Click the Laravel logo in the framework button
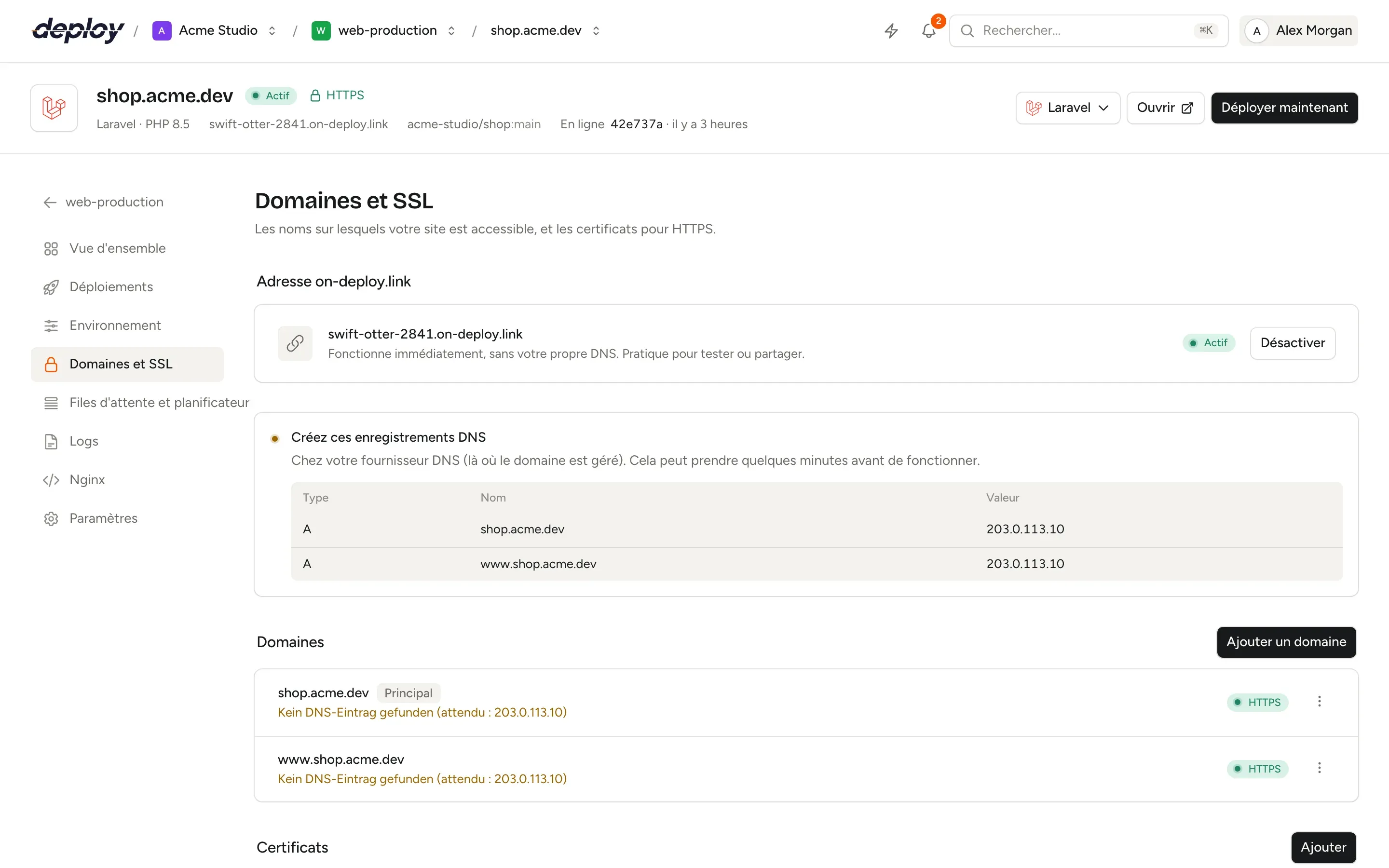1389x868 pixels. [x=1034, y=108]
